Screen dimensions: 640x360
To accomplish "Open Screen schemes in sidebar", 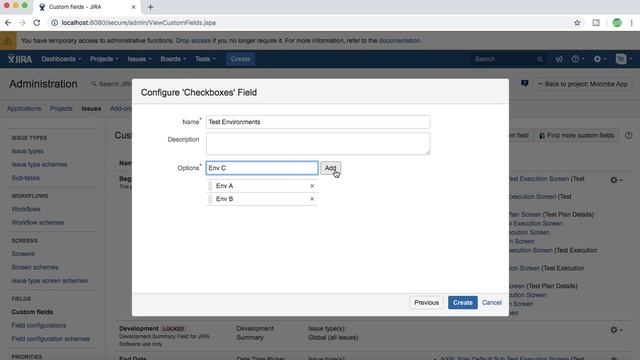I will tap(35, 267).
